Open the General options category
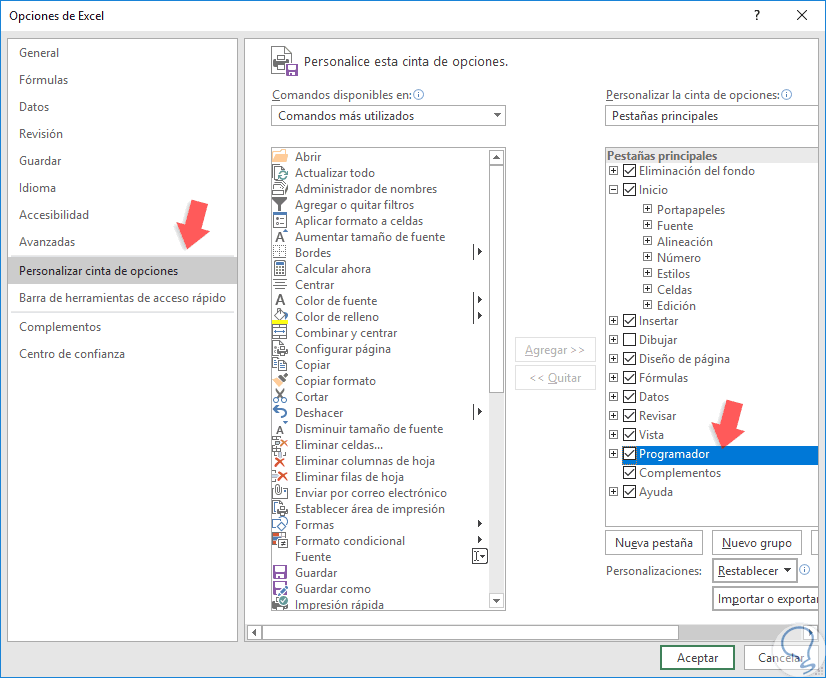 click(x=122, y=53)
